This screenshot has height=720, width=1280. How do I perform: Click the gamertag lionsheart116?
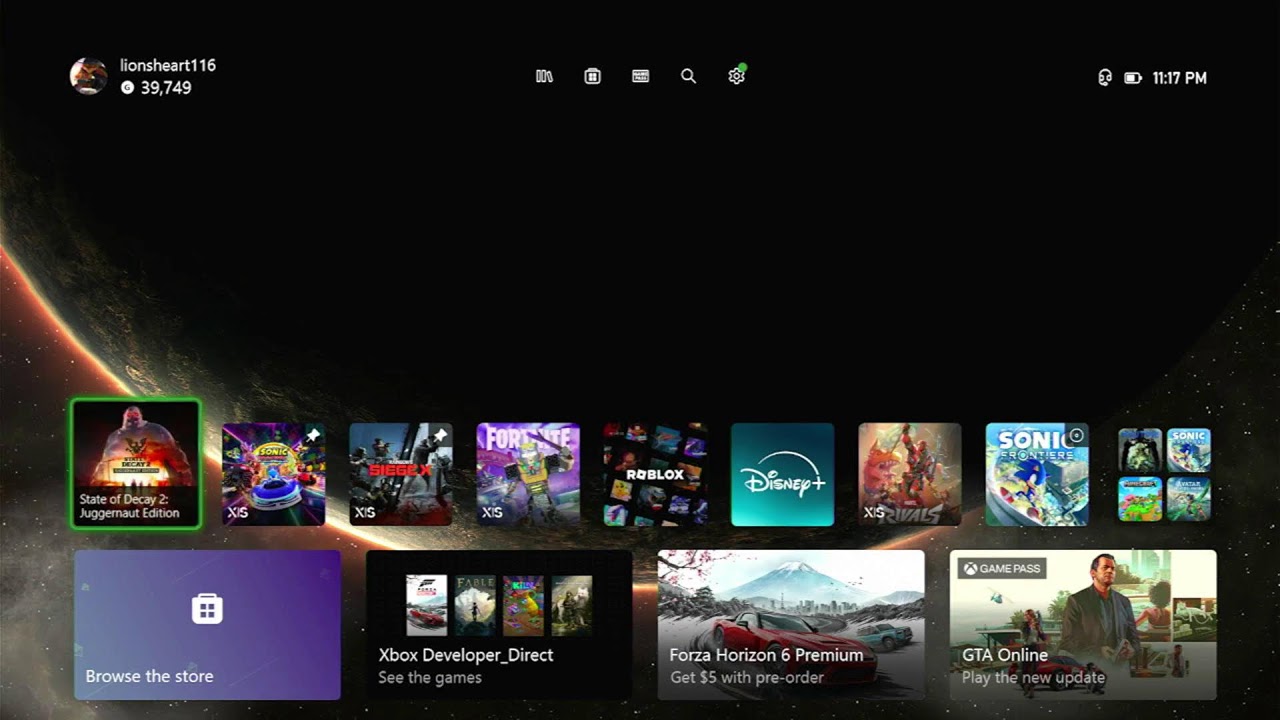click(x=168, y=65)
